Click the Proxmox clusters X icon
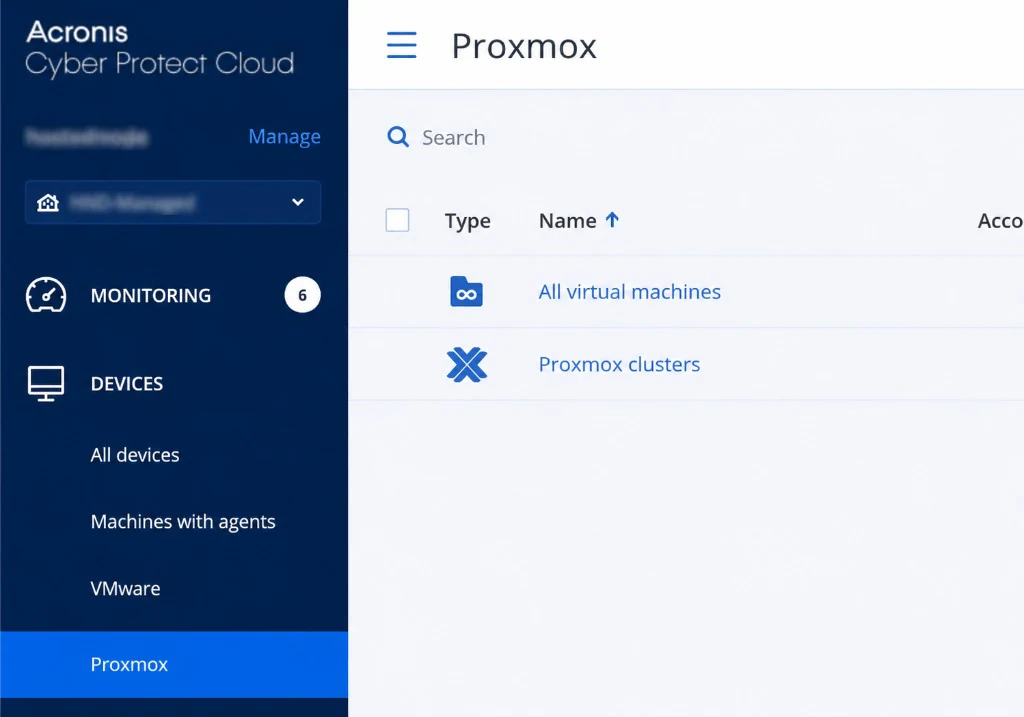1024x717 pixels. 467,364
